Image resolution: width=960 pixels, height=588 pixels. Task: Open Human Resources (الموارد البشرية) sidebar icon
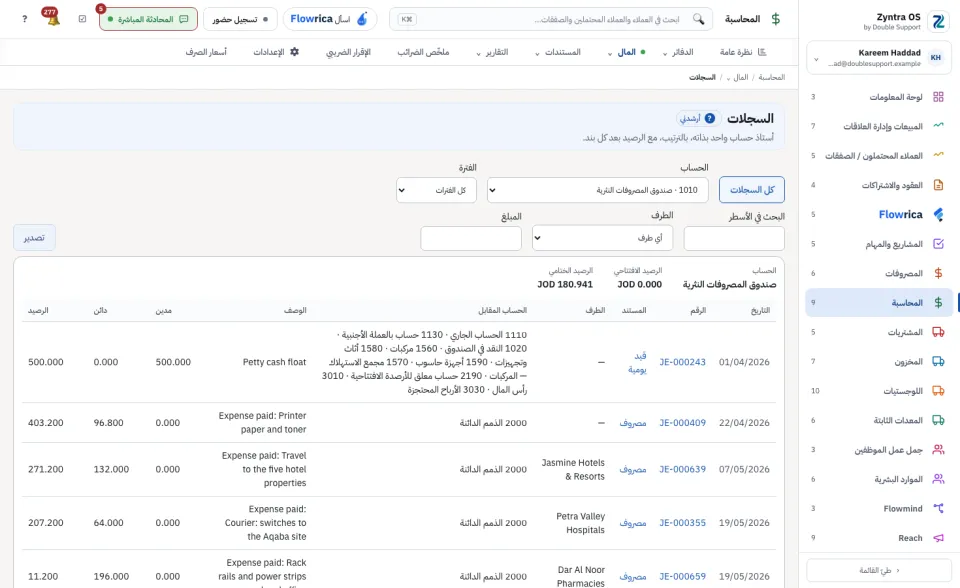click(938, 479)
